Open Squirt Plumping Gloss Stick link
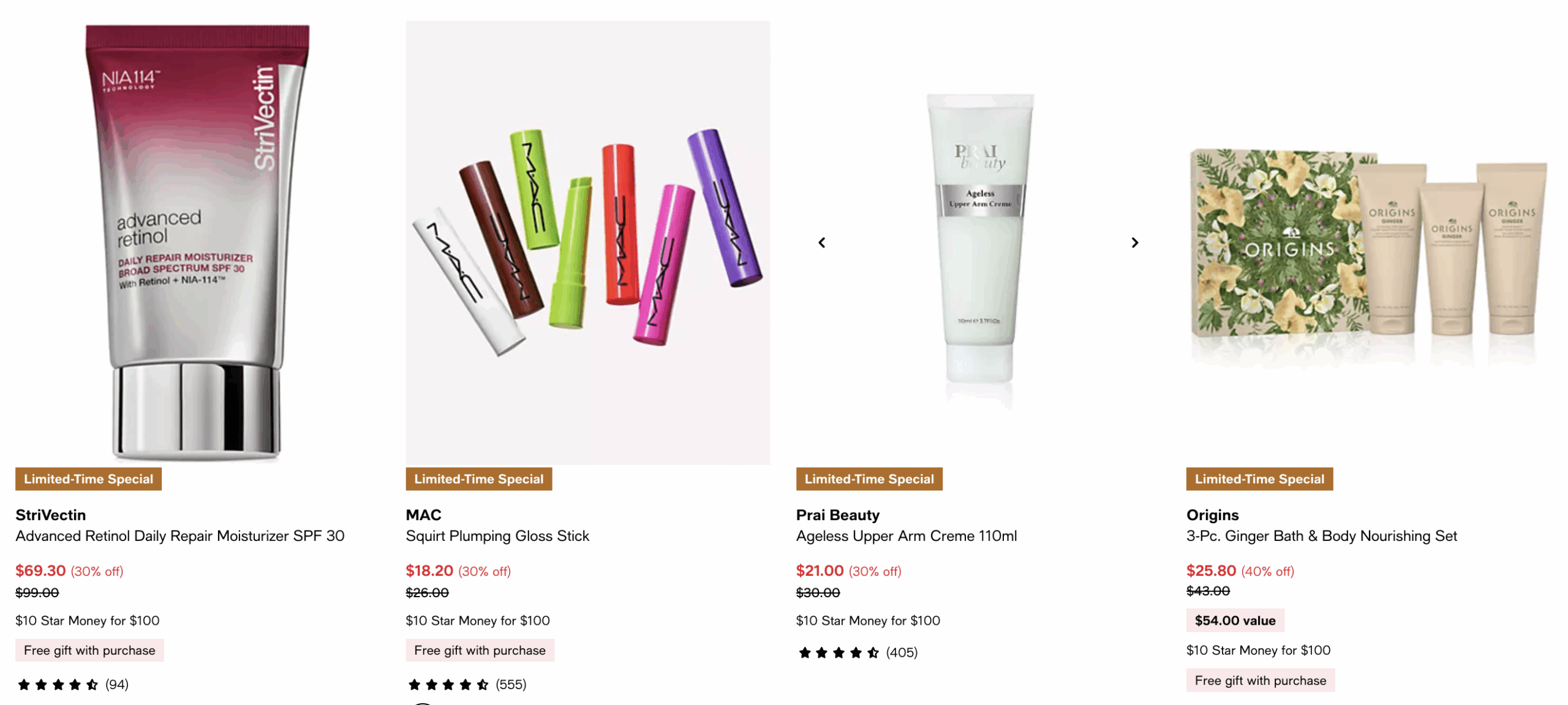Screen dimensions: 1568x705 coord(497,536)
